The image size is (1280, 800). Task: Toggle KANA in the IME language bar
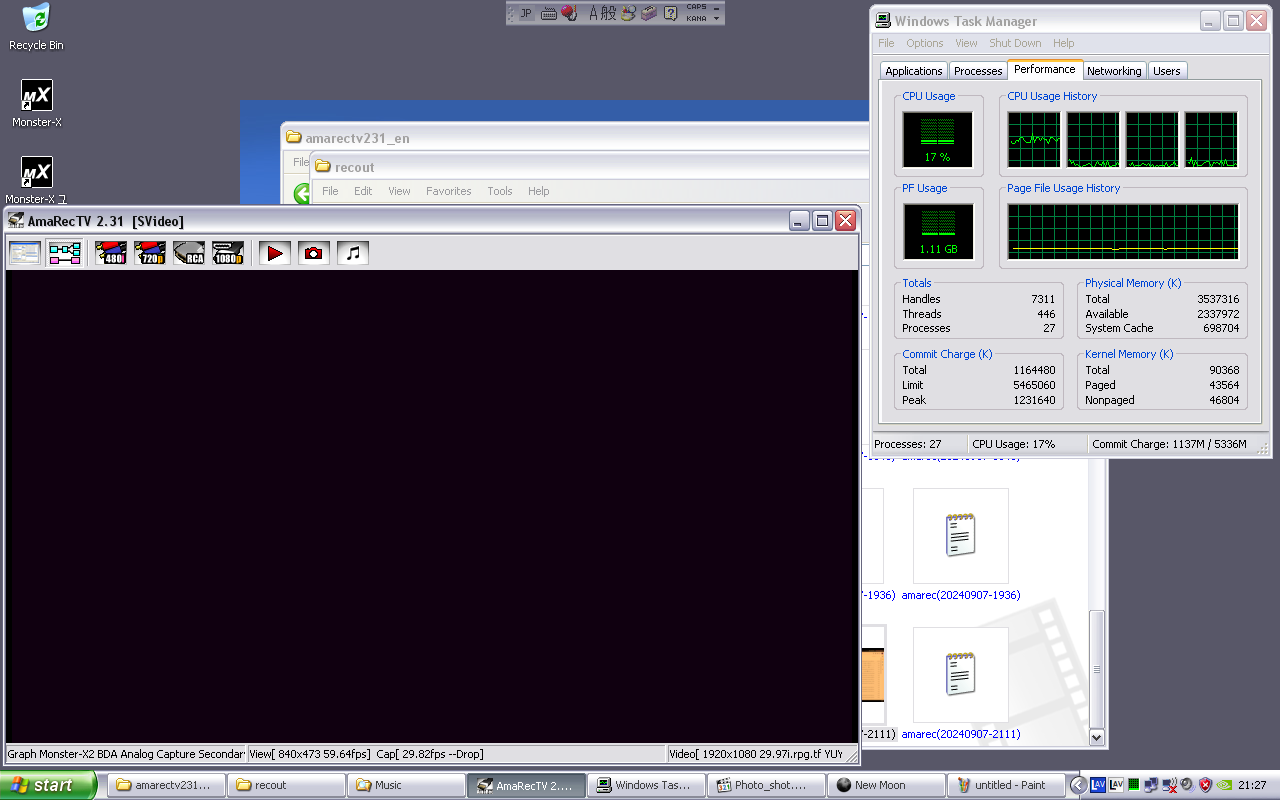(696, 18)
